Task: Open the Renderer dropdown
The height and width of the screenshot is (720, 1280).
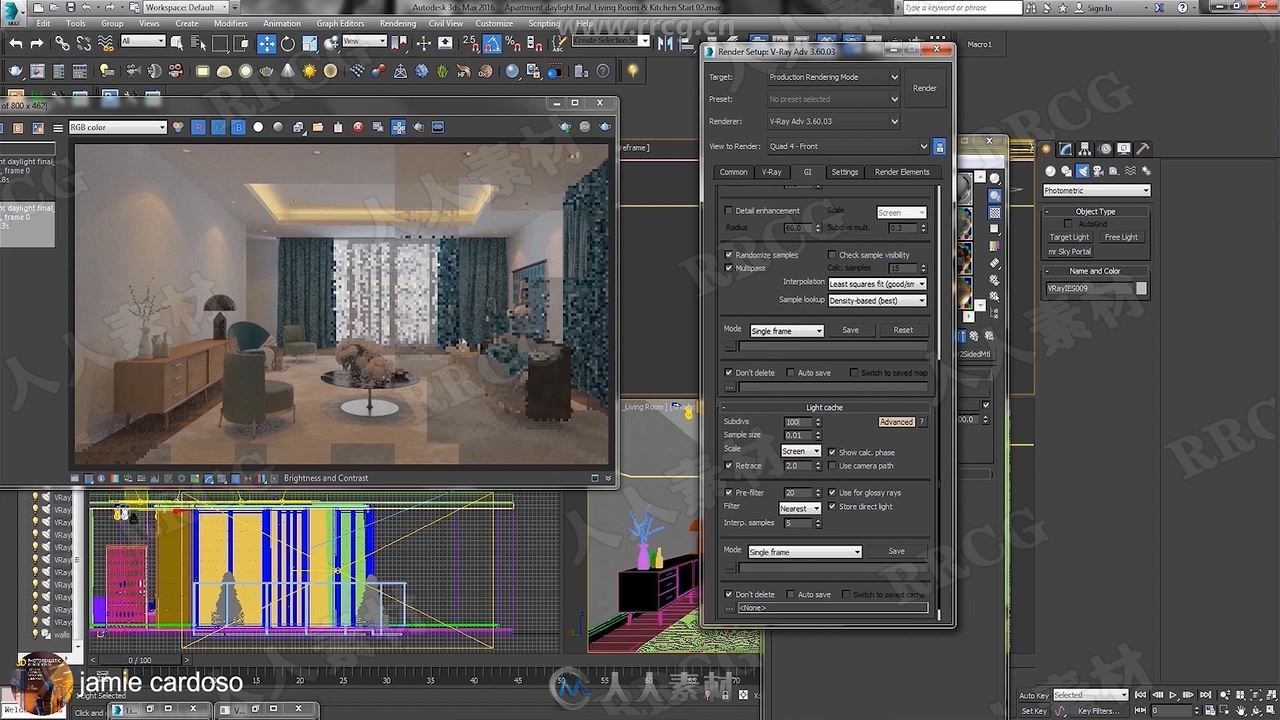Action: (x=833, y=121)
